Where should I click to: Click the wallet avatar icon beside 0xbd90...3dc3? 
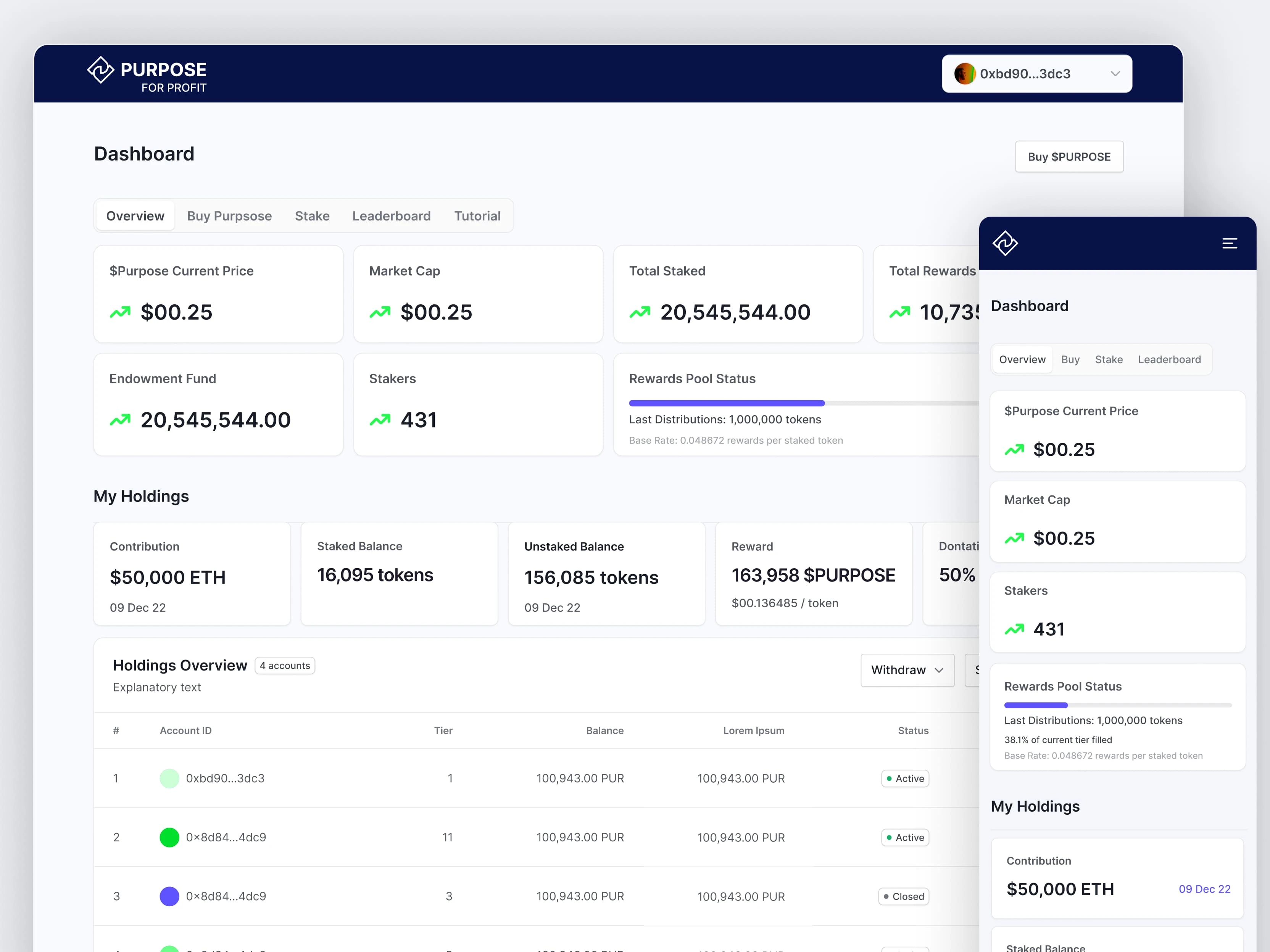pyautogui.click(x=965, y=74)
